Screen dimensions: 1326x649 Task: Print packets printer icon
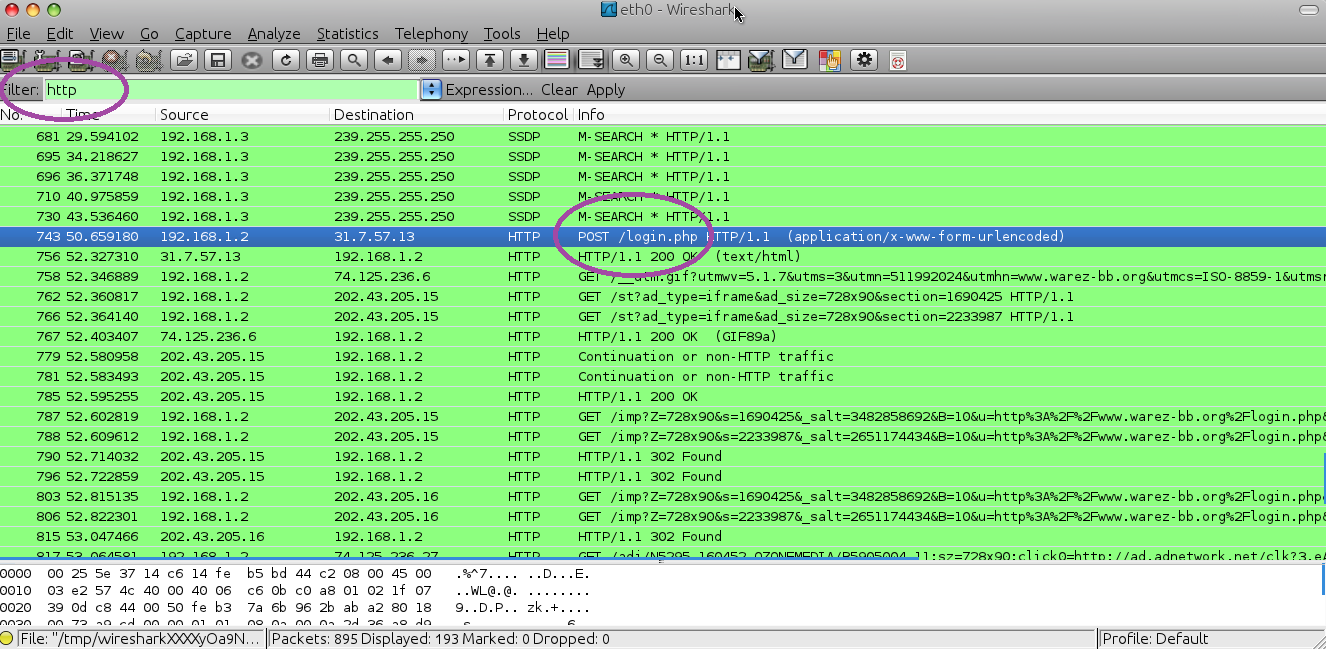(320, 60)
